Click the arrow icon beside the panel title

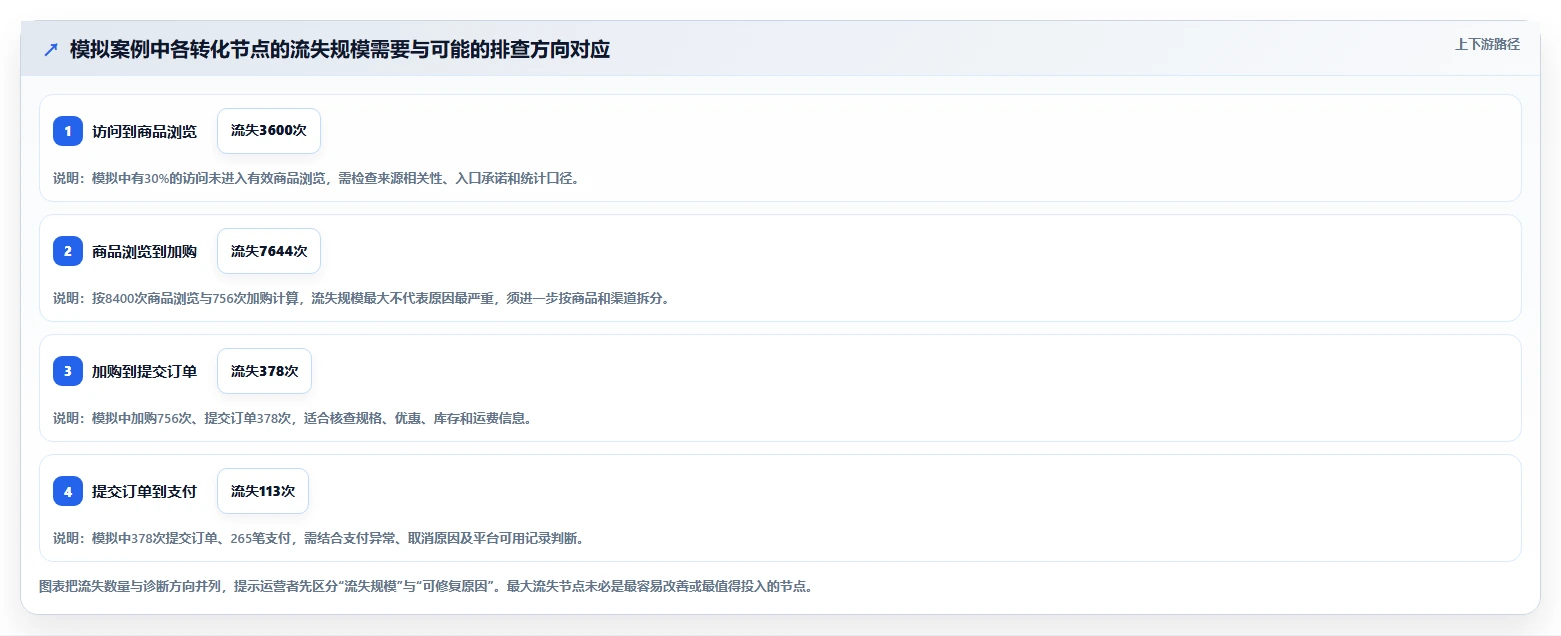pos(51,49)
